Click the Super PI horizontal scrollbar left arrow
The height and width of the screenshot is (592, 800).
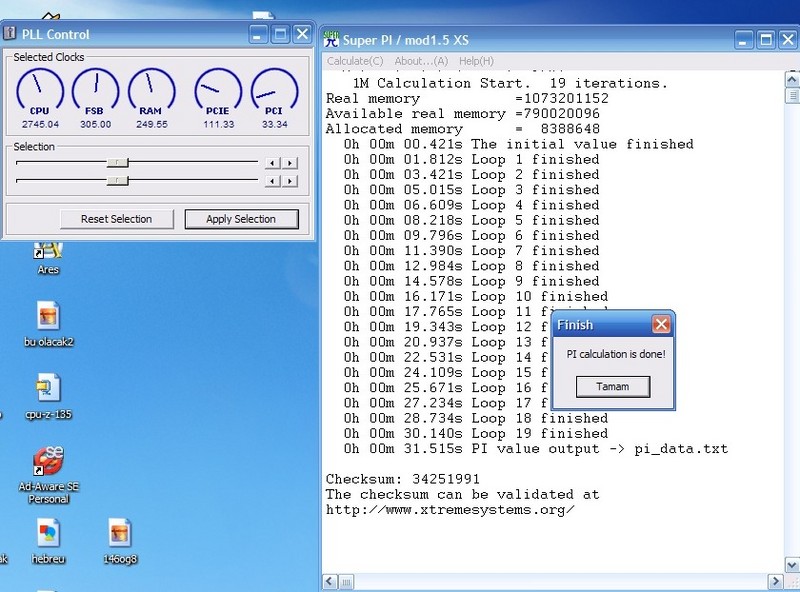pyautogui.click(x=330, y=581)
